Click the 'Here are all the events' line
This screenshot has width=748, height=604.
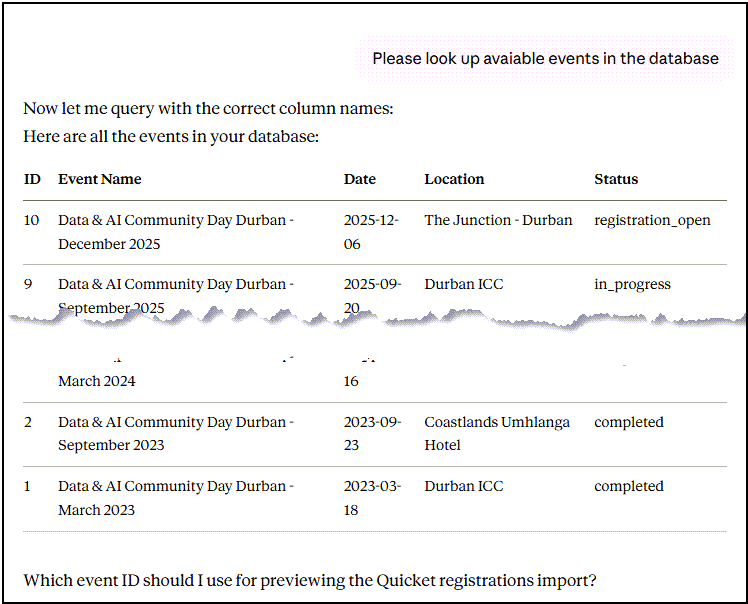(171, 136)
